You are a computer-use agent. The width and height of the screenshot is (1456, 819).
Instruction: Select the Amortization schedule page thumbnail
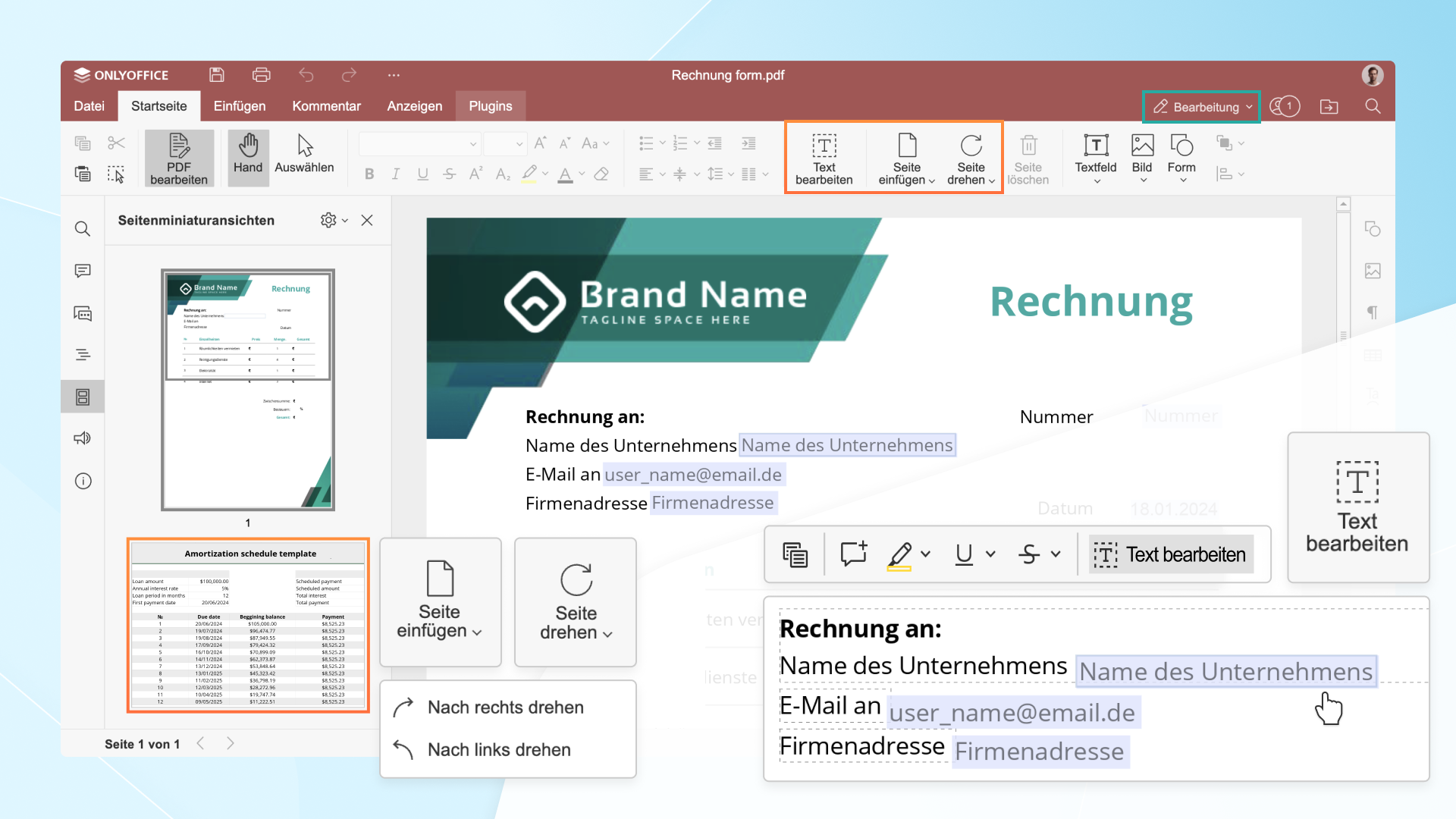(248, 625)
